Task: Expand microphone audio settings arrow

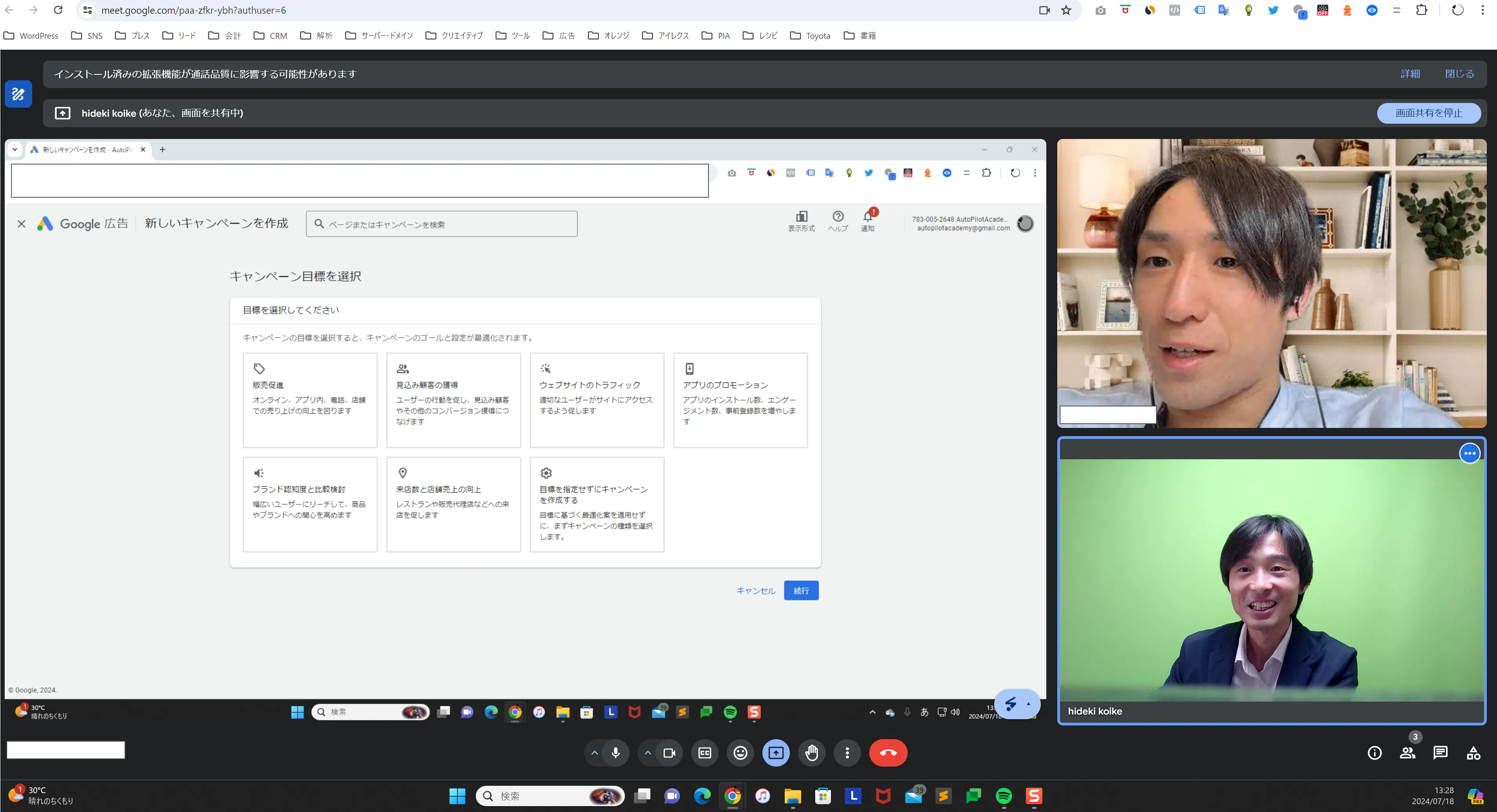Action: coord(594,753)
